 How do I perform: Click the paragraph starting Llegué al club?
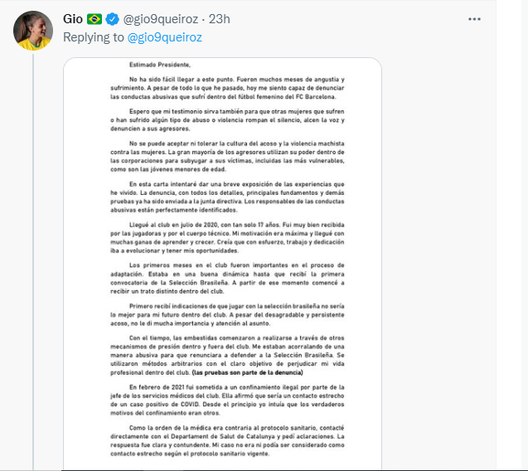tap(227, 238)
